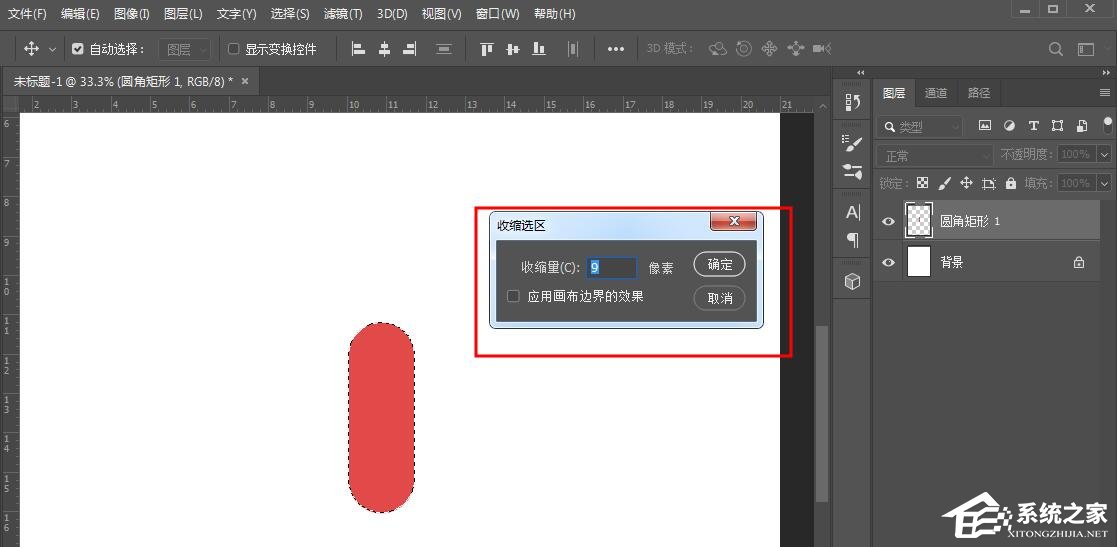Uncheck the 自动选择 checkbox

78,49
